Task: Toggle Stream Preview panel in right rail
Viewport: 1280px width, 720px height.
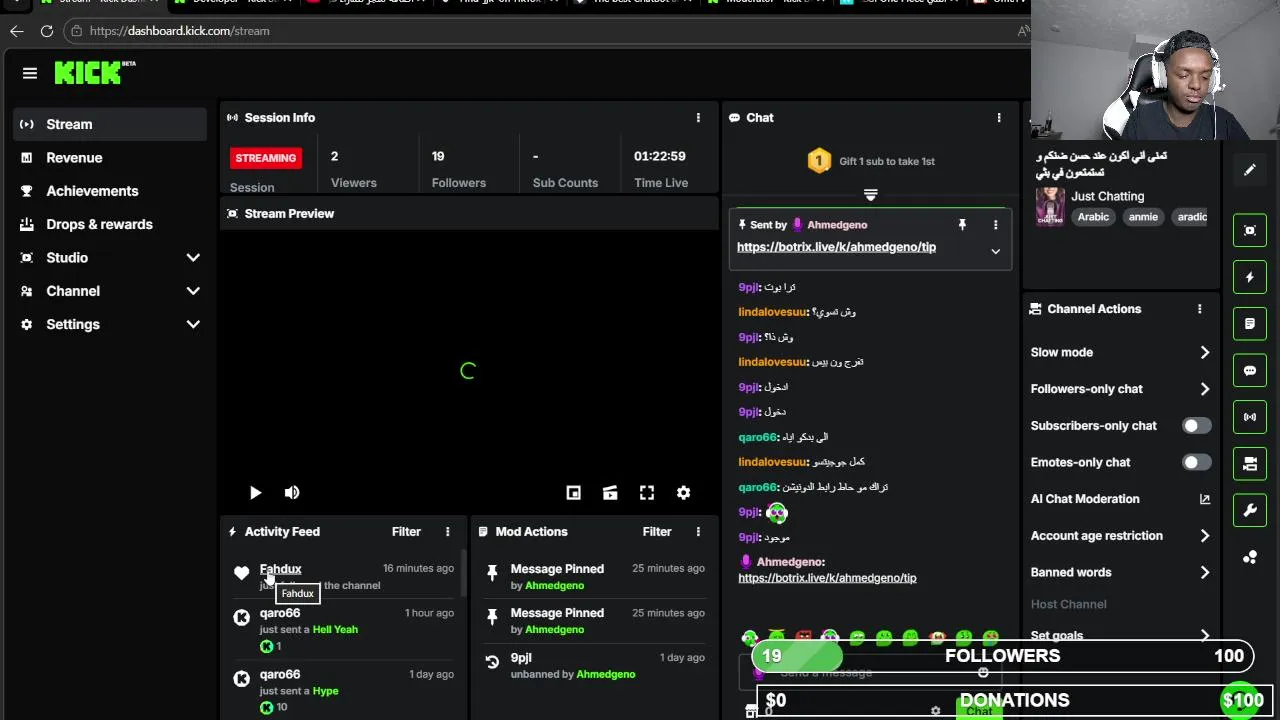Action: (1250, 230)
